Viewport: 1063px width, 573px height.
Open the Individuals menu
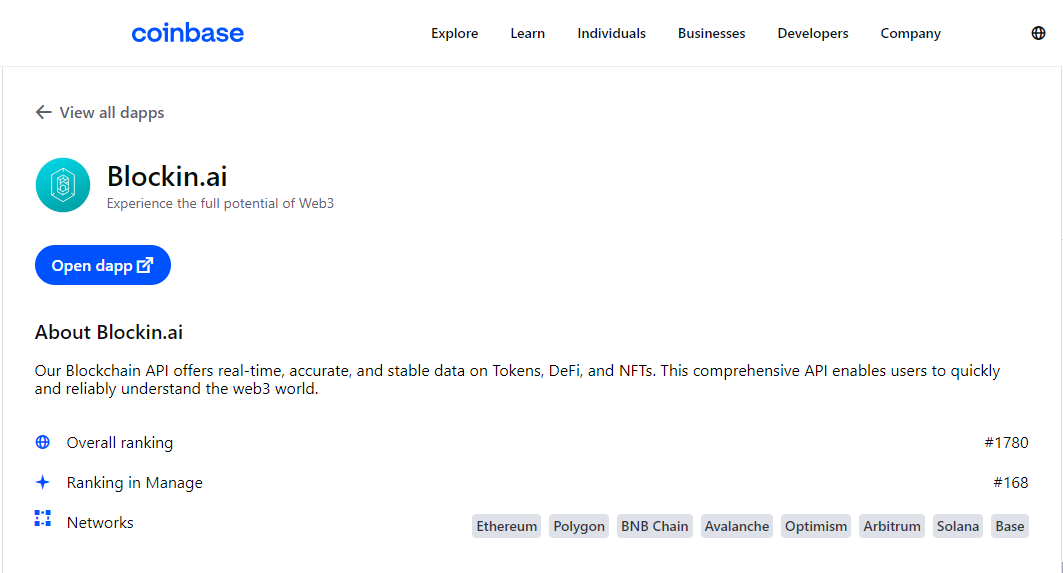click(x=611, y=33)
